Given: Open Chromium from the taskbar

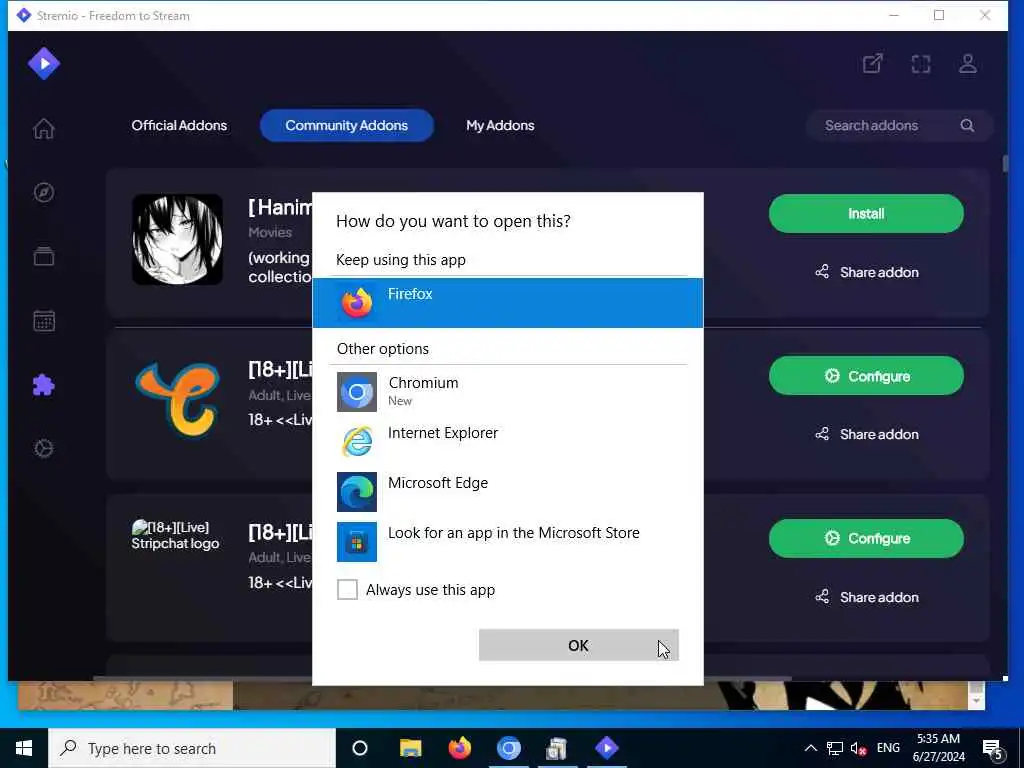Looking at the screenshot, I should tap(509, 748).
